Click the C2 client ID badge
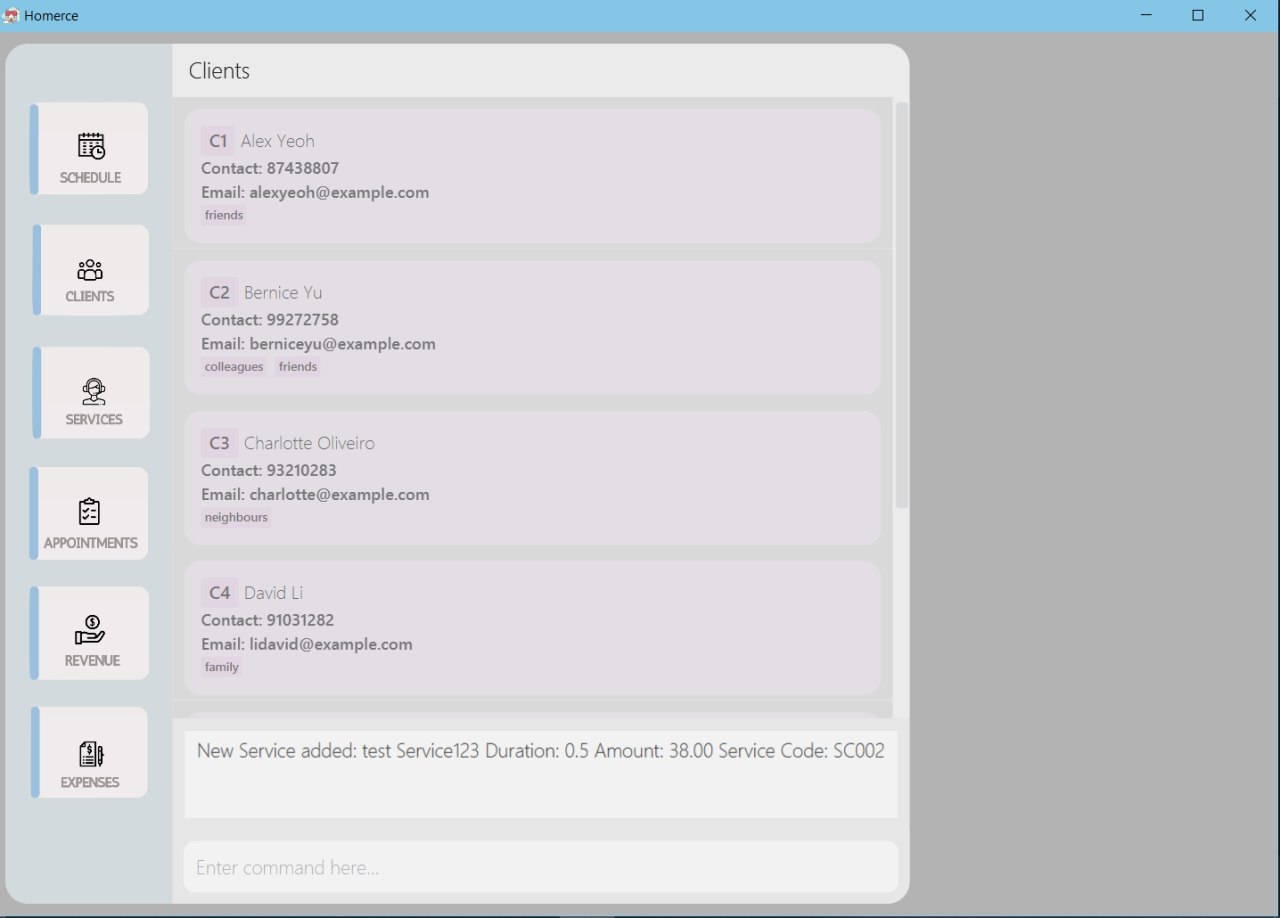This screenshot has height=918, width=1280. (219, 293)
